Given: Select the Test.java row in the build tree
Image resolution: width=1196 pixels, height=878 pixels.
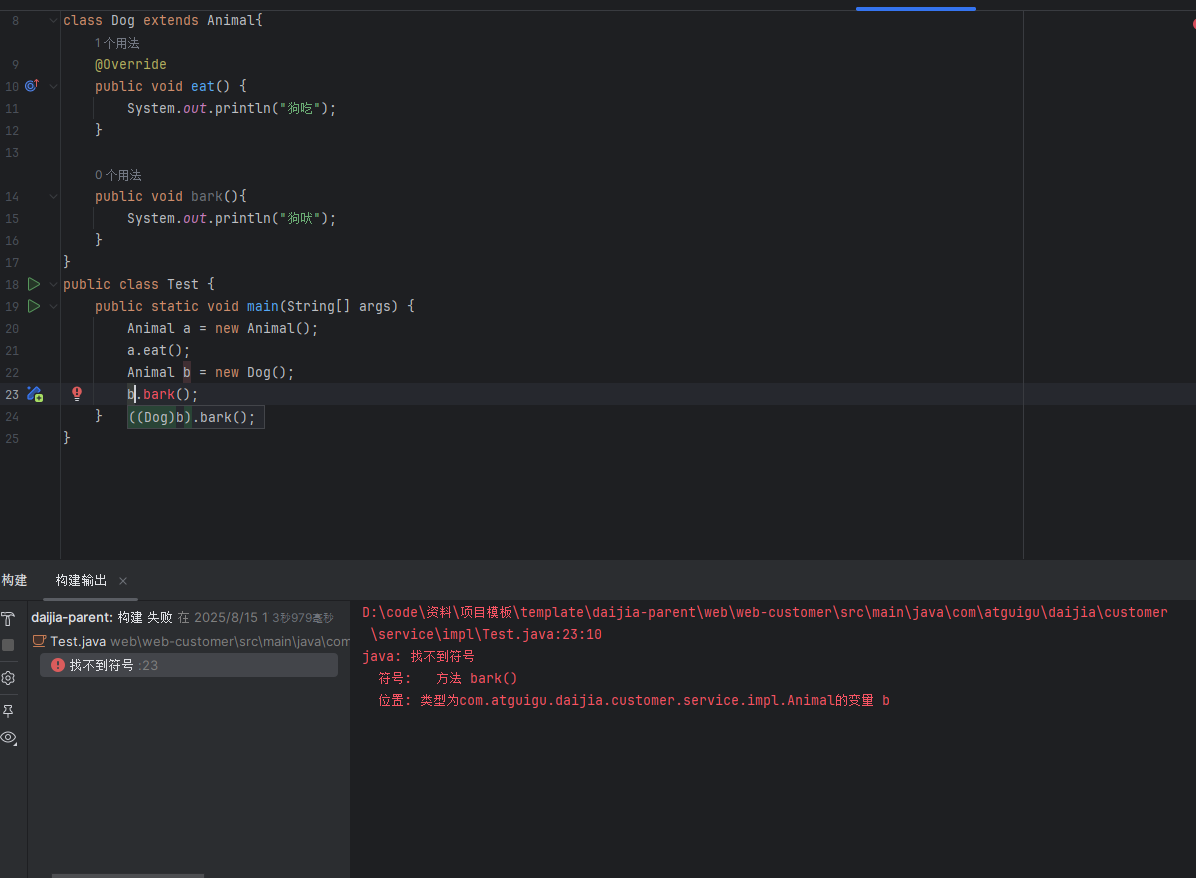Looking at the screenshot, I should tap(191, 641).
